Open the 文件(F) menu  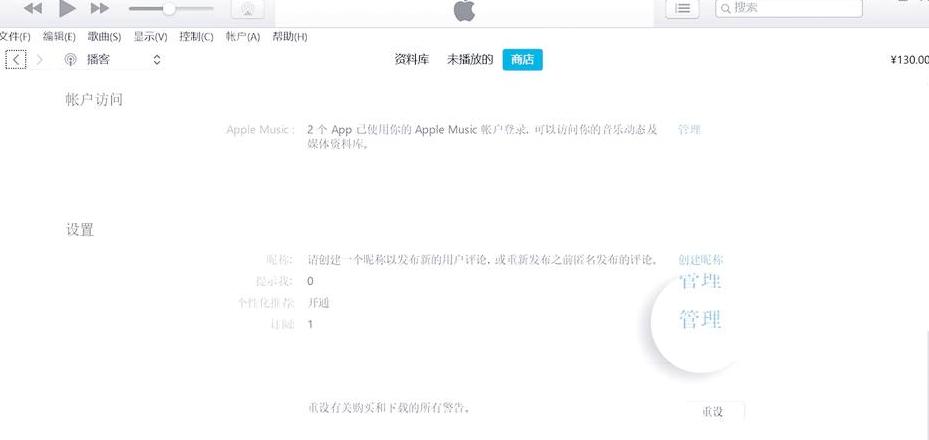15,37
